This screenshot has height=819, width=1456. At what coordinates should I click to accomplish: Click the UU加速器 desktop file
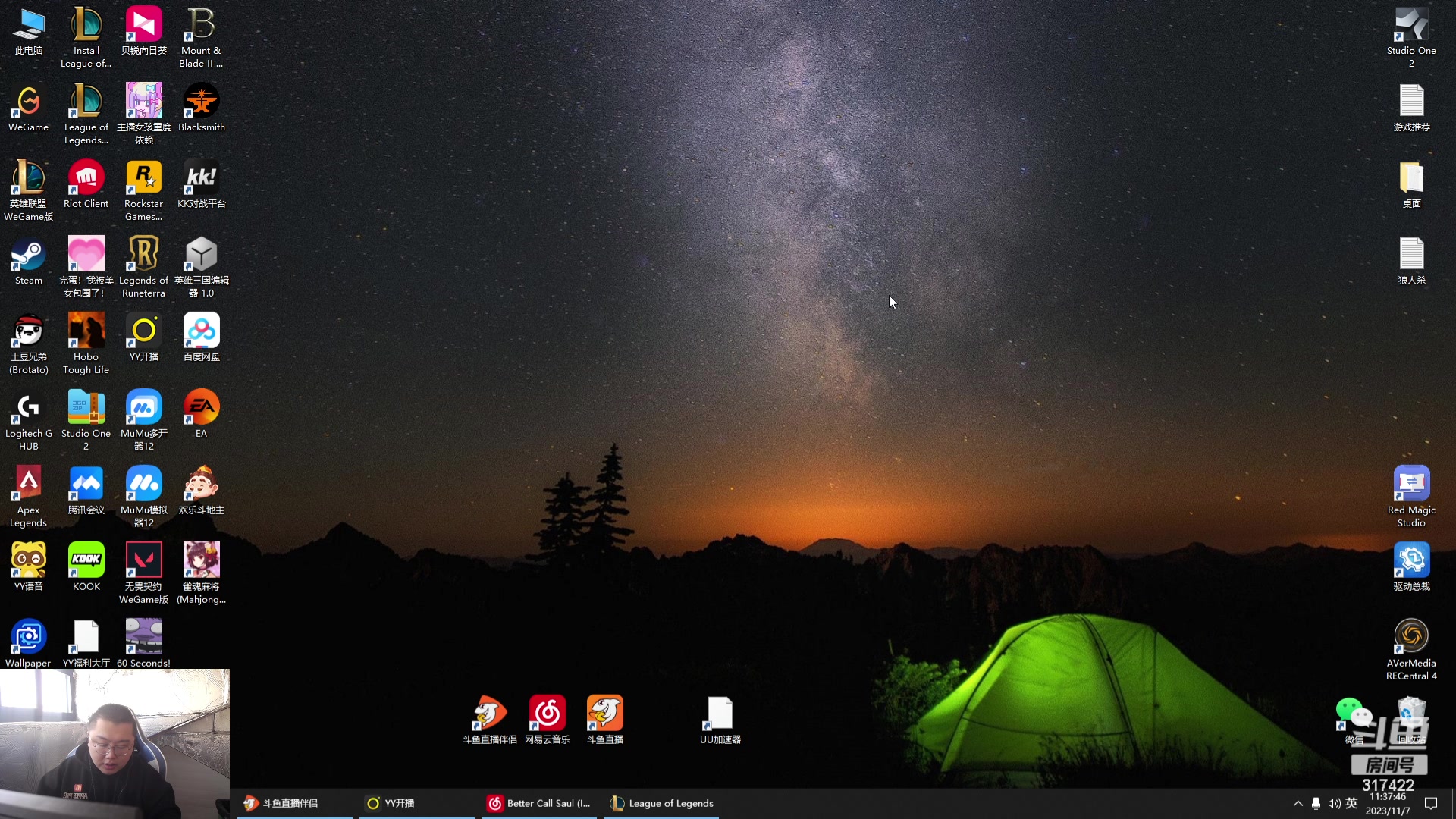coord(720,716)
